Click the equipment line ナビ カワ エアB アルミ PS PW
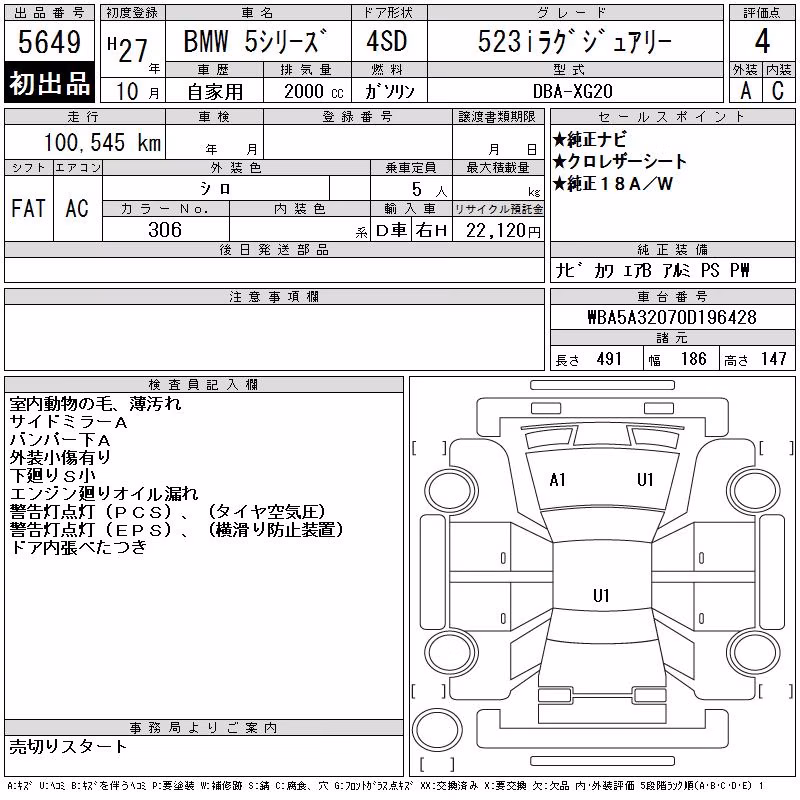800x800 pixels. click(652, 270)
